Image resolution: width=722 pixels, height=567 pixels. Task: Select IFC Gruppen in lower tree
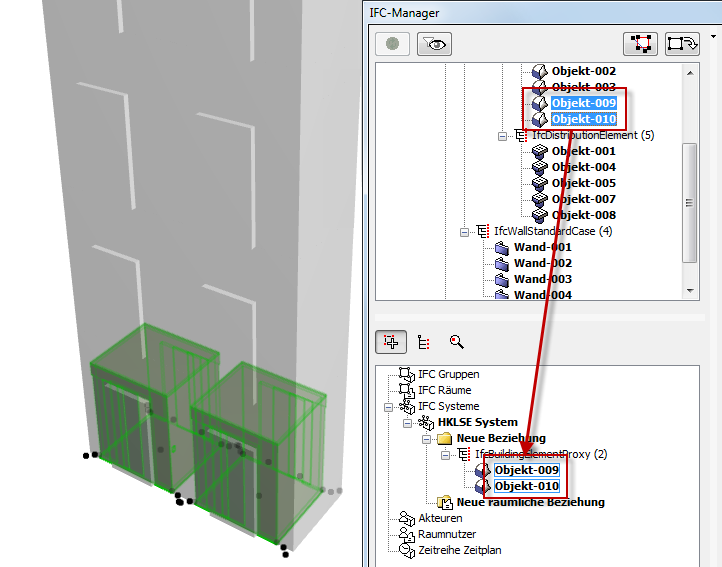(x=448, y=374)
